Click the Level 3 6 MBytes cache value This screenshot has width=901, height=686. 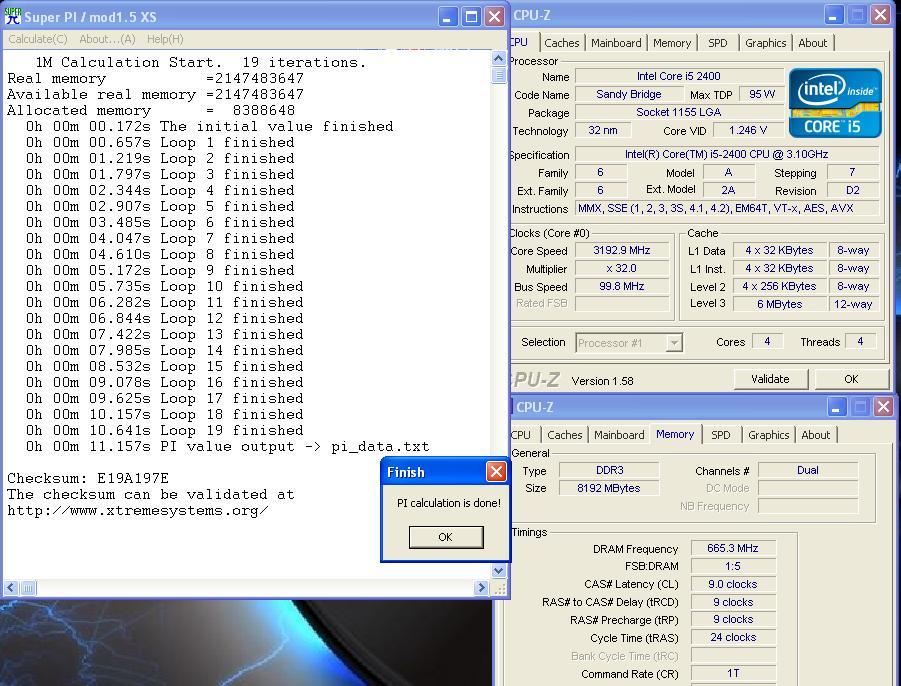[779, 304]
